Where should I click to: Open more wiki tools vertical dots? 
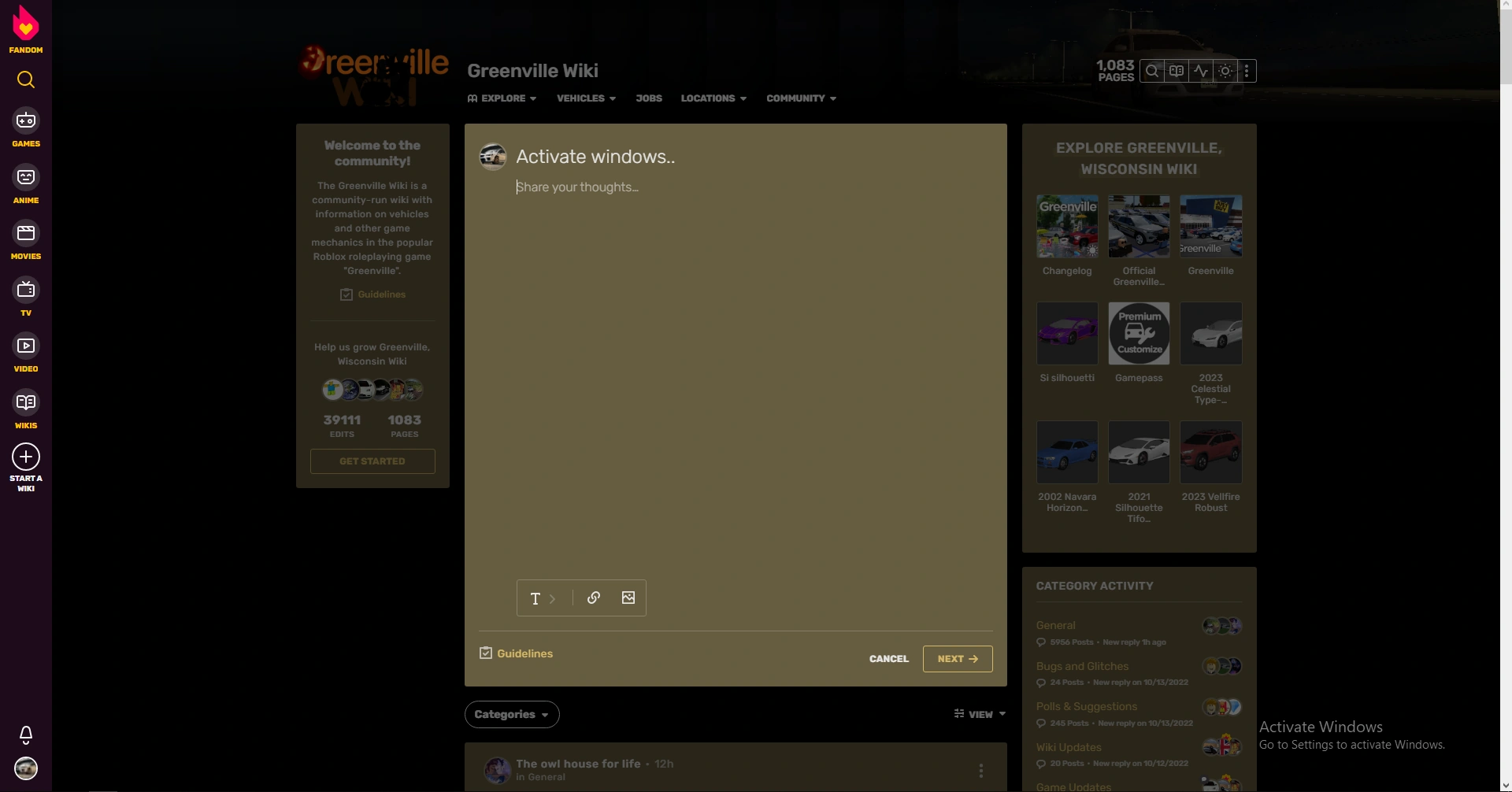[1247, 71]
